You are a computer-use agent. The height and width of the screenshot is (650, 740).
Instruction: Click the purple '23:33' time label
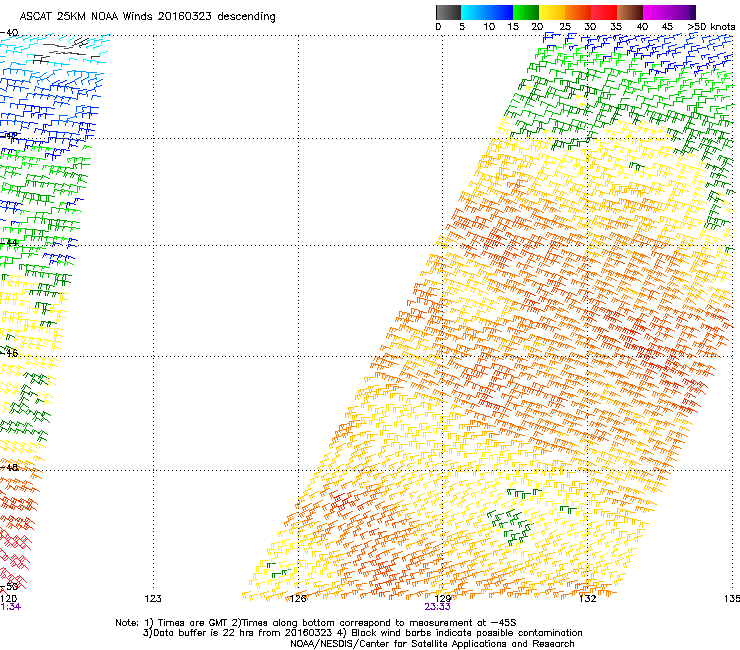437,607
